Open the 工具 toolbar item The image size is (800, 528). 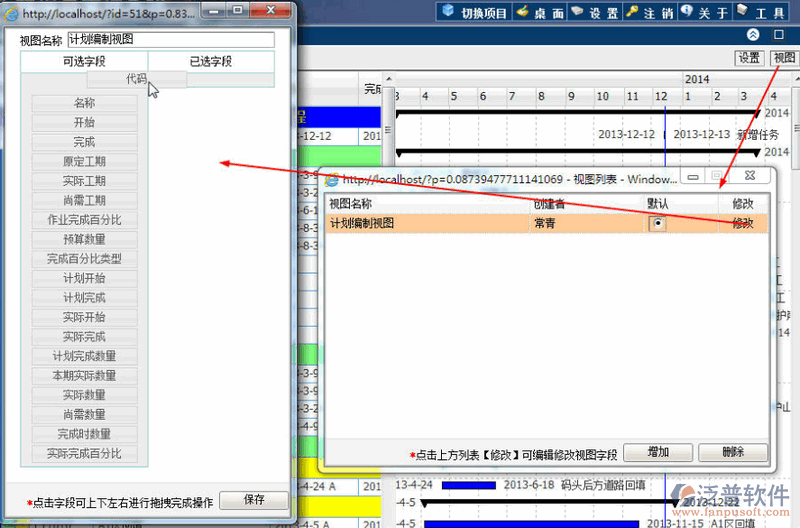(x=761, y=12)
